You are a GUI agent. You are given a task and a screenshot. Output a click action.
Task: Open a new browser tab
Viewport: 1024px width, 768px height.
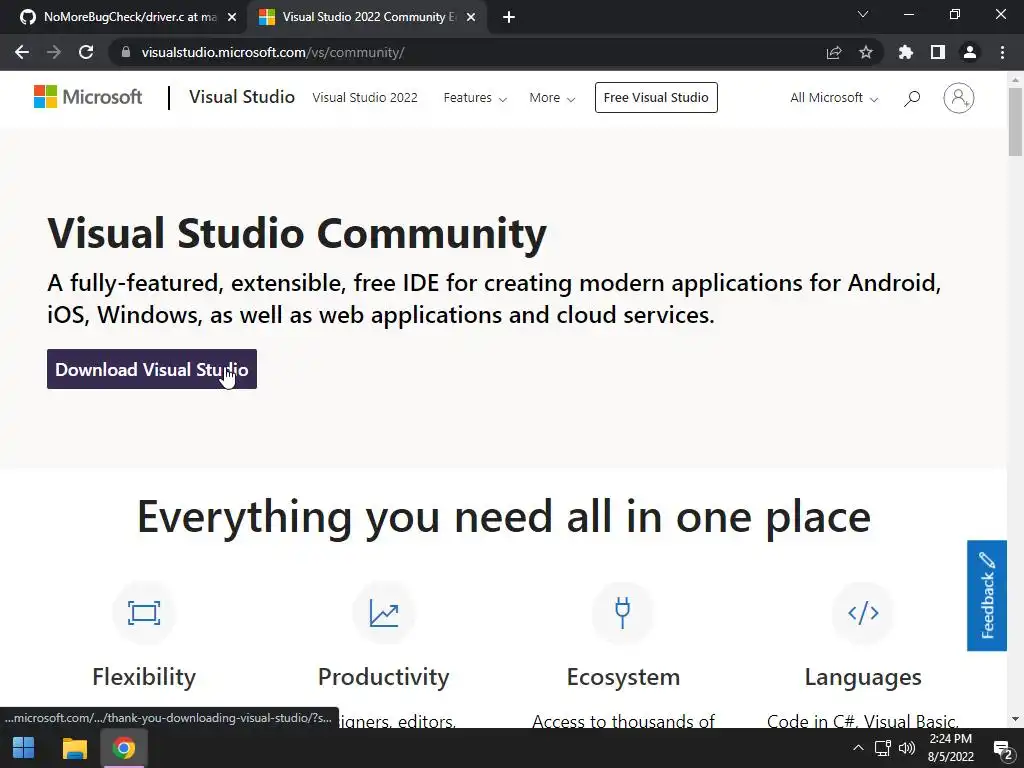click(x=509, y=17)
